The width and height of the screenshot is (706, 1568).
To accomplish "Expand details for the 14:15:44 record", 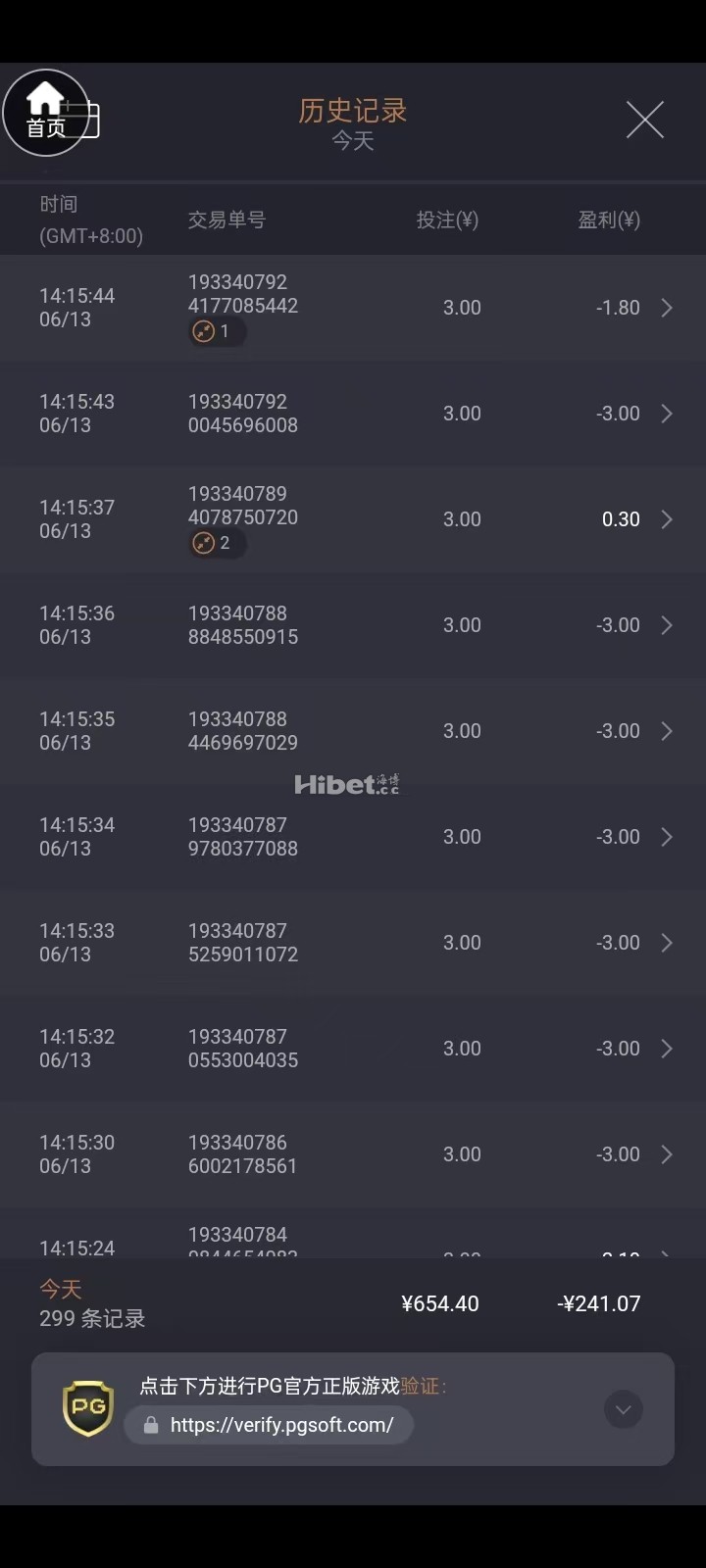I will pyautogui.click(x=667, y=308).
